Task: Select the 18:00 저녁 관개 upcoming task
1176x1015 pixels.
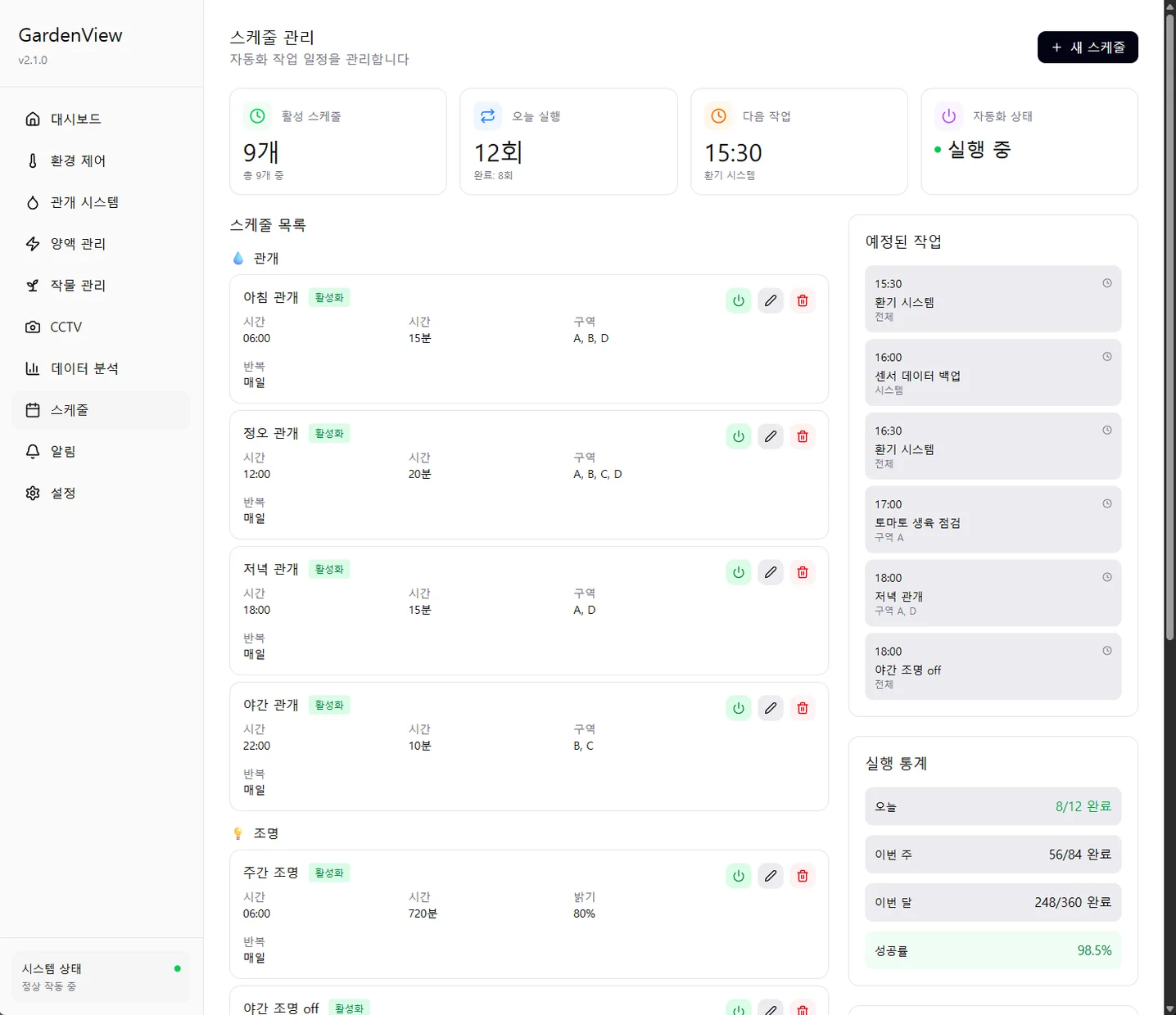Action: coord(993,593)
